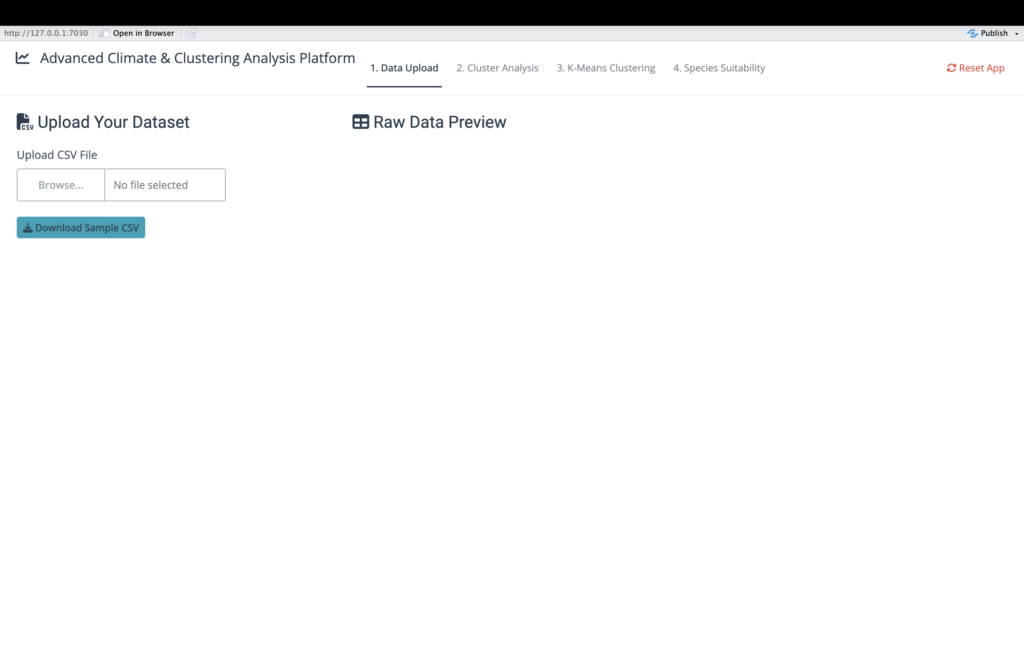Go to the 3. K-Means Clustering tab
The width and height of the screenshot is (1024, 666).
coord(606,68)
